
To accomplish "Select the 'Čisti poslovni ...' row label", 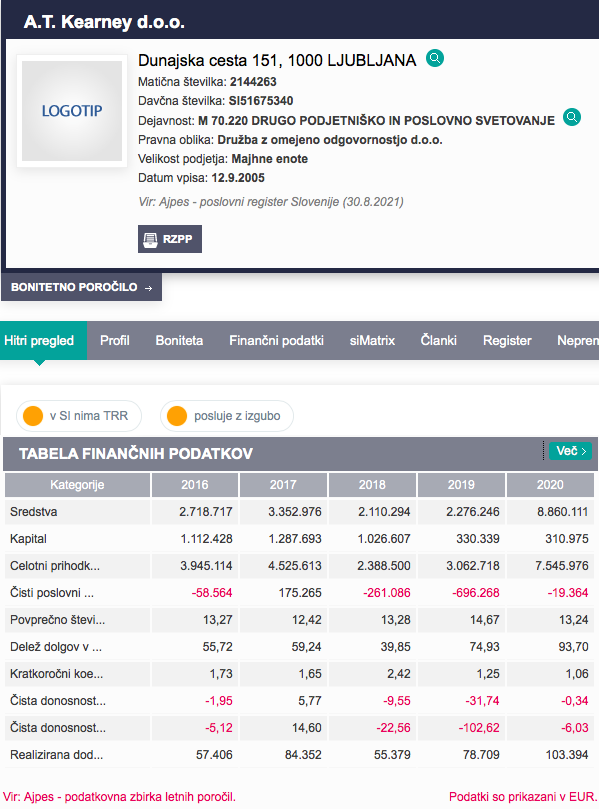I will pyautogui.click(x=52, y=593).
